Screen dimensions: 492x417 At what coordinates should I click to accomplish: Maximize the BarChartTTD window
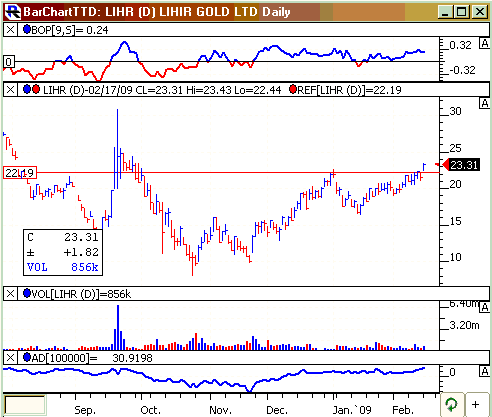[462, 12]
